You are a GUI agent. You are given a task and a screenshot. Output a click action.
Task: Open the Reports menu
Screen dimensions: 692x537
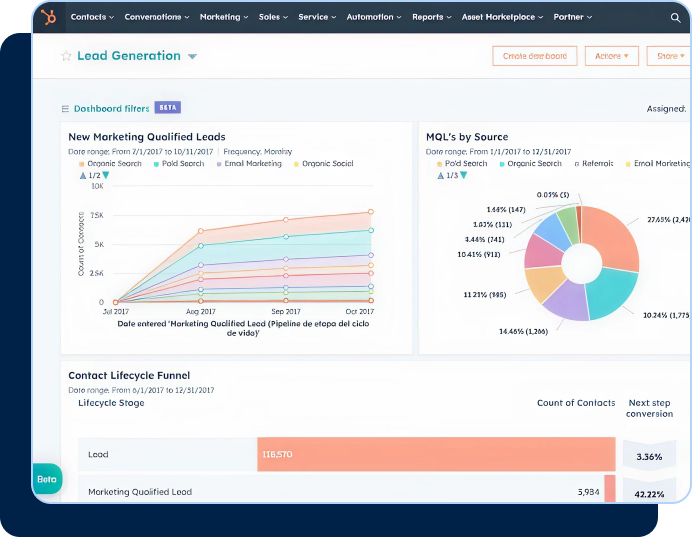tap(432, 17)
